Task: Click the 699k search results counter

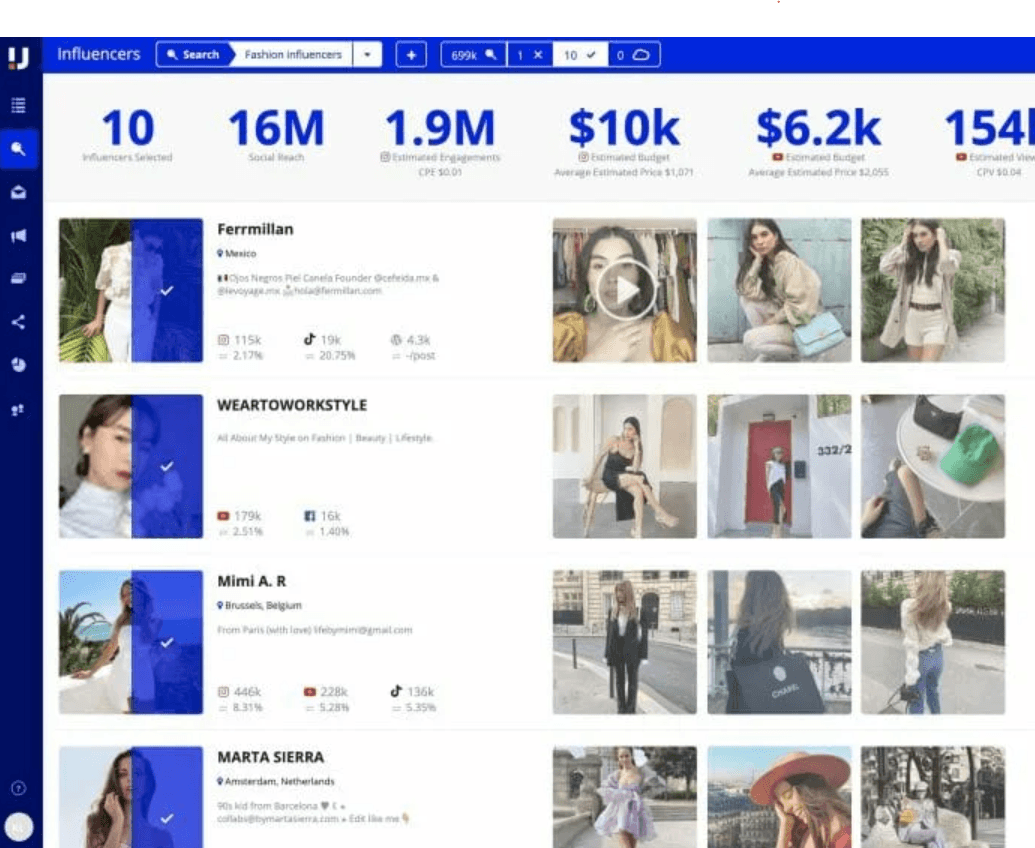Action: click(473, 55)
